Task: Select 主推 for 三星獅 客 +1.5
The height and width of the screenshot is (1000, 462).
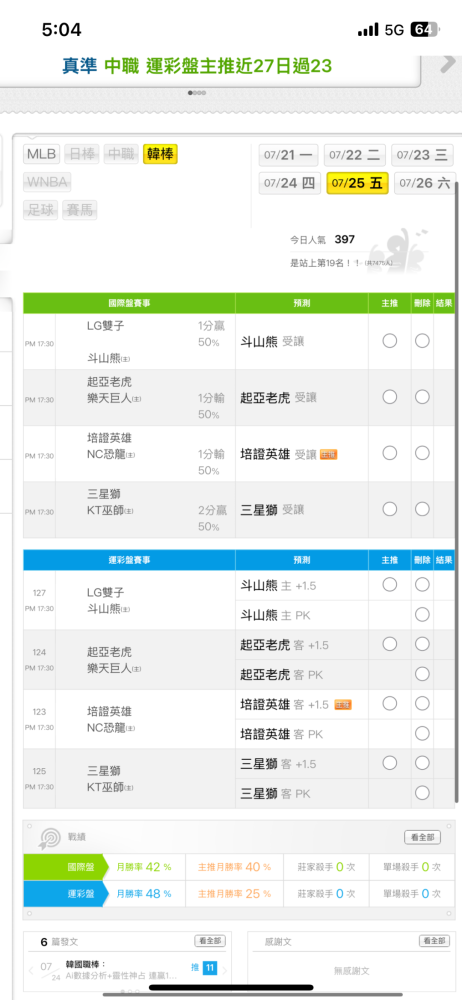Action: [x=390, y=763]
